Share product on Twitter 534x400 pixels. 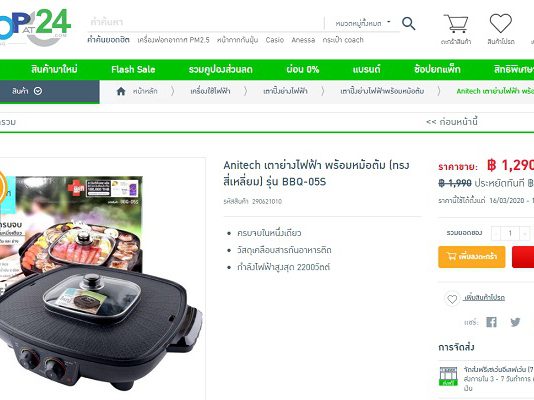[x=515, y=322]
